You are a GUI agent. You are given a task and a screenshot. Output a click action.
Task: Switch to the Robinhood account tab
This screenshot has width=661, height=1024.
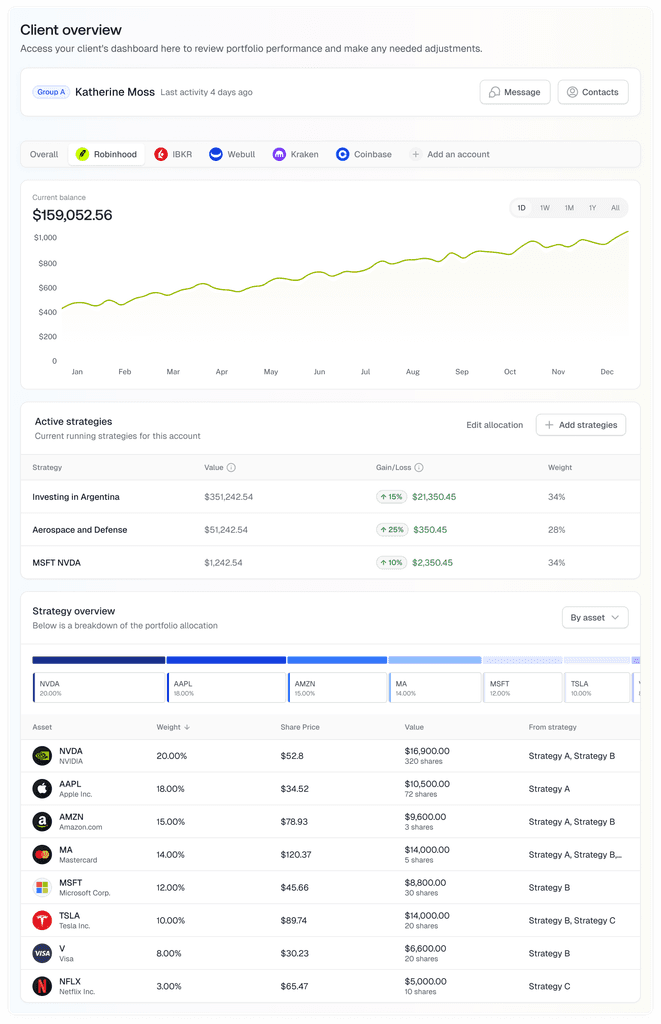tap(106, 154)
